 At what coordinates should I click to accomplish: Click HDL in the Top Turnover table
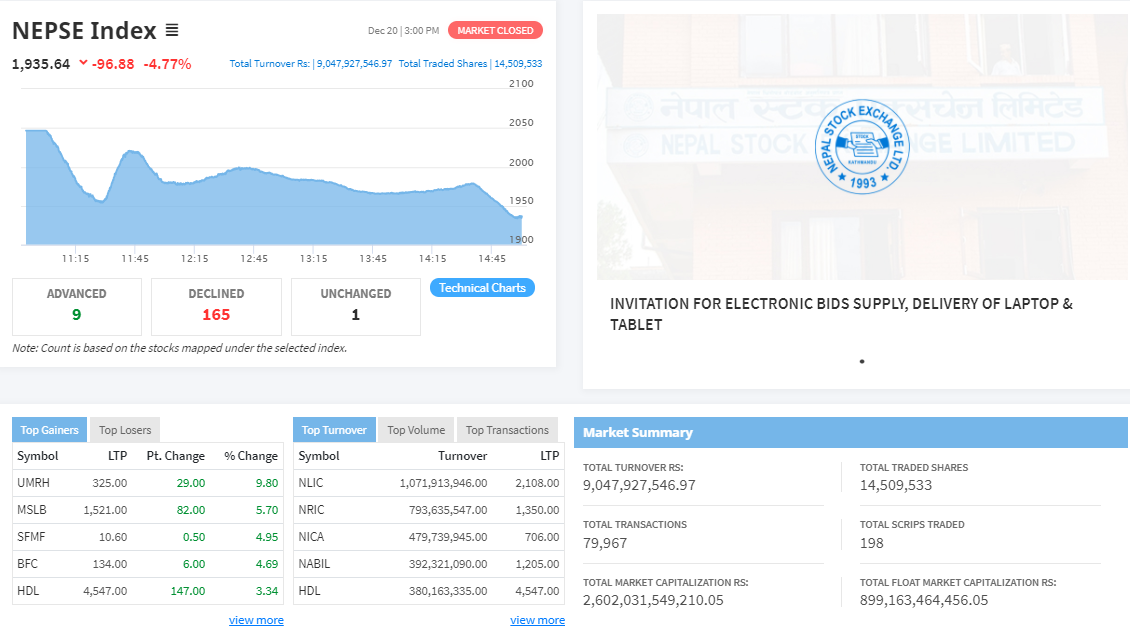click(x=309, y=591)
